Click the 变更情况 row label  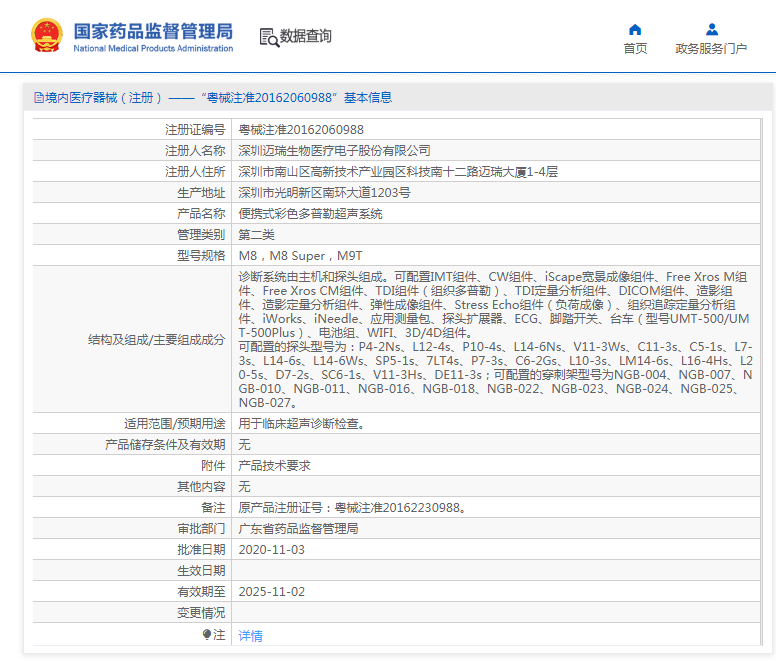[201, 613]
